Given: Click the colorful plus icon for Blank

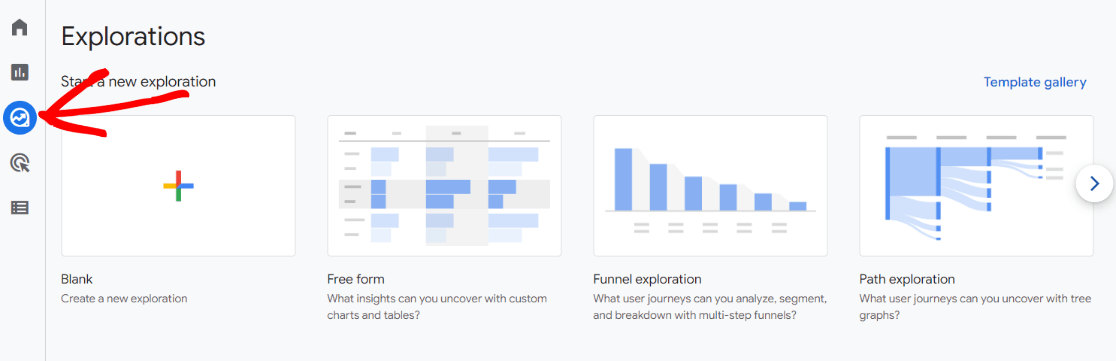Looking at the screenshot, I should [179, 186].
